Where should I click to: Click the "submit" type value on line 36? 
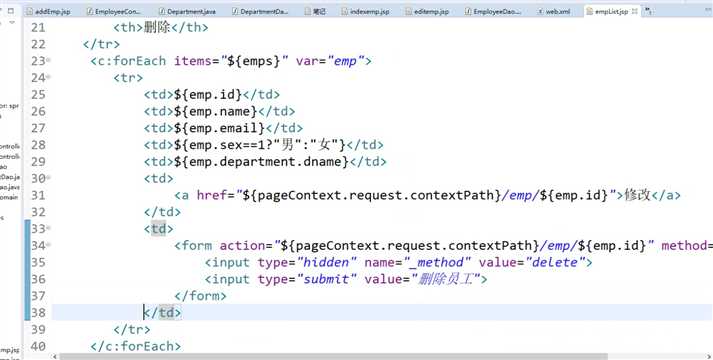click(326, 279)
